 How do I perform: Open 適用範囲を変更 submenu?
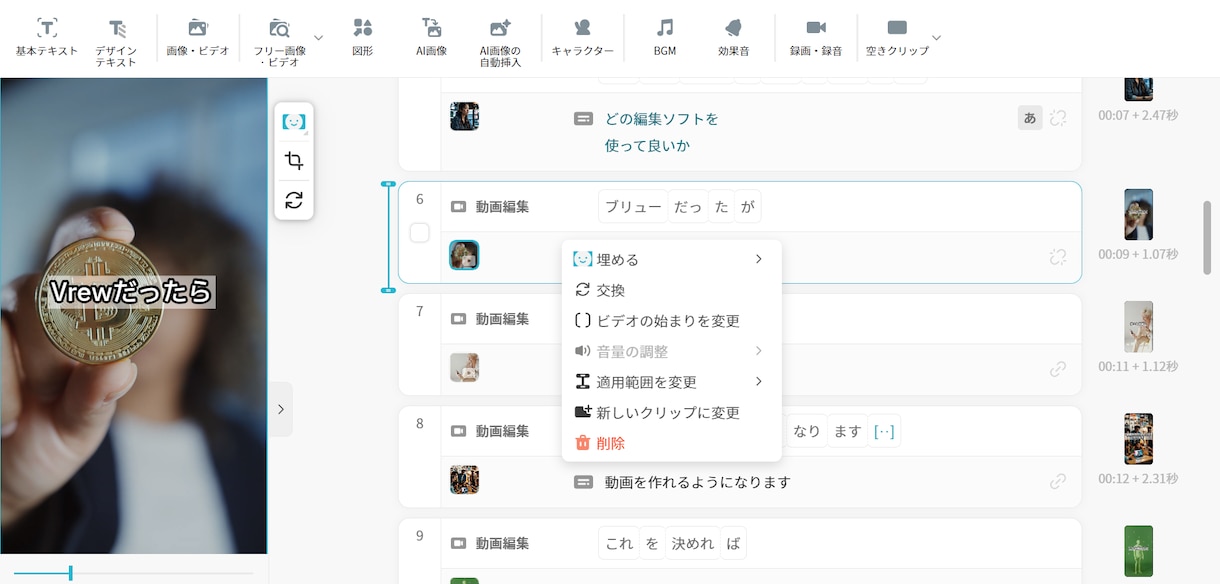point(672,382)
